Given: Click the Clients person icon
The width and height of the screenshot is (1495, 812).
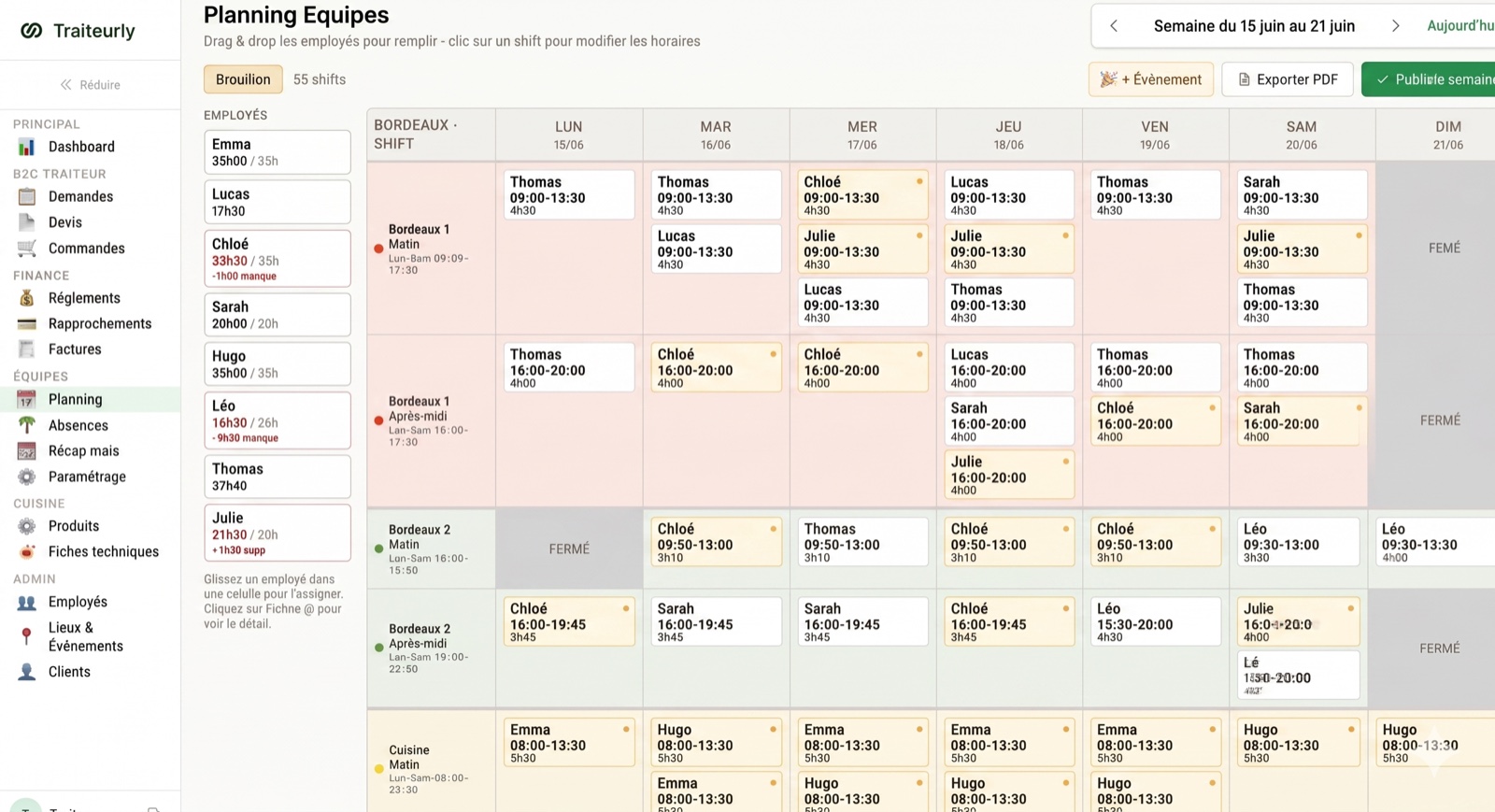Looking at the screenshot, I should [26, 672].
